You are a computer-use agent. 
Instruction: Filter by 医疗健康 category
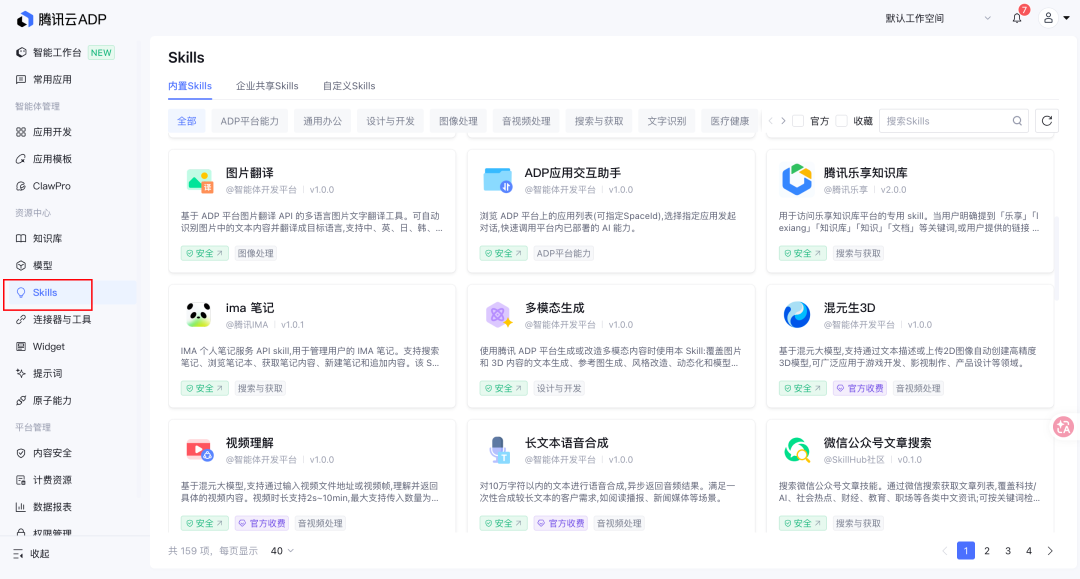[730, 121]
